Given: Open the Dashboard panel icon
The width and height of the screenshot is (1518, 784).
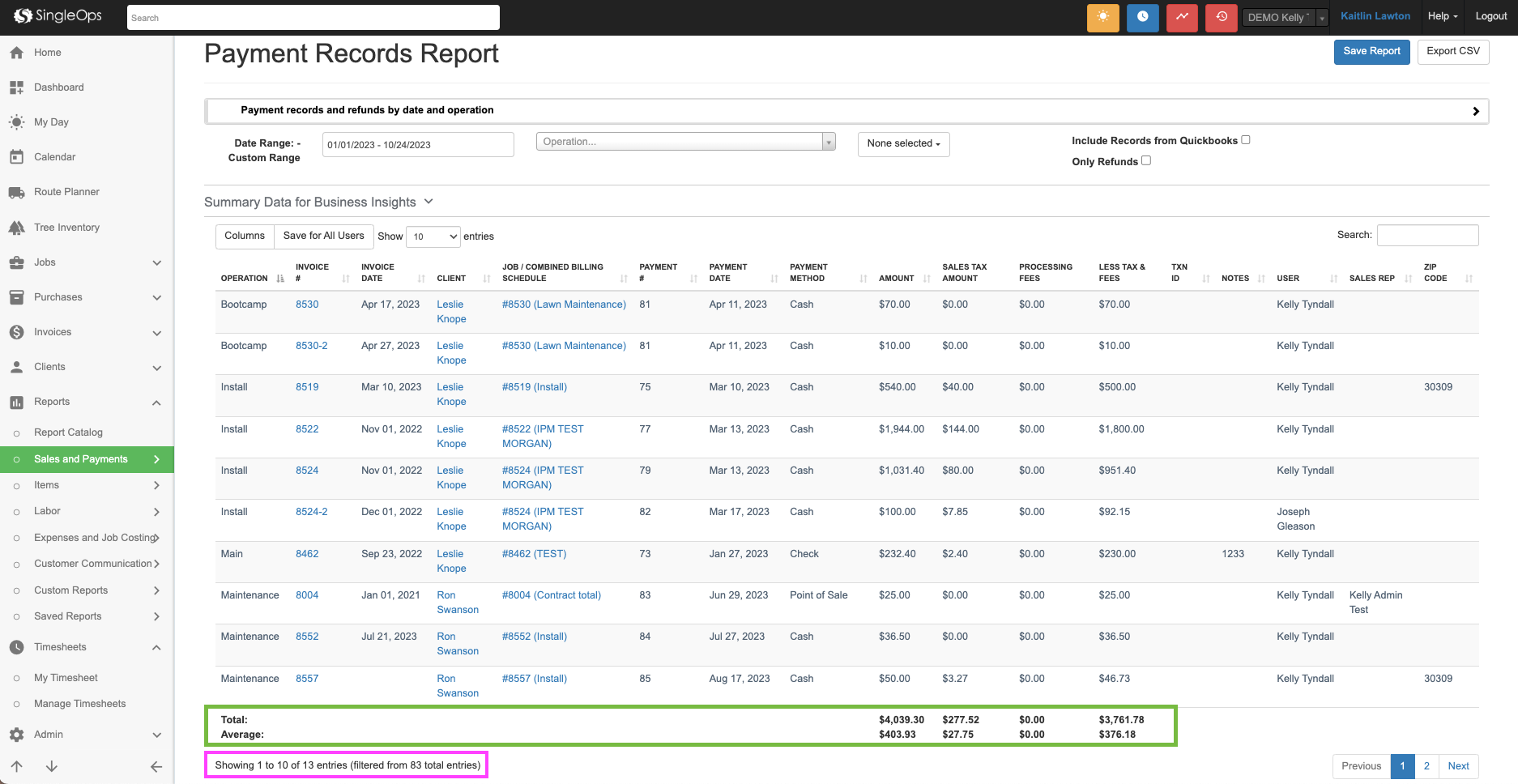Looking at the screenshot, I should (17, 87).
